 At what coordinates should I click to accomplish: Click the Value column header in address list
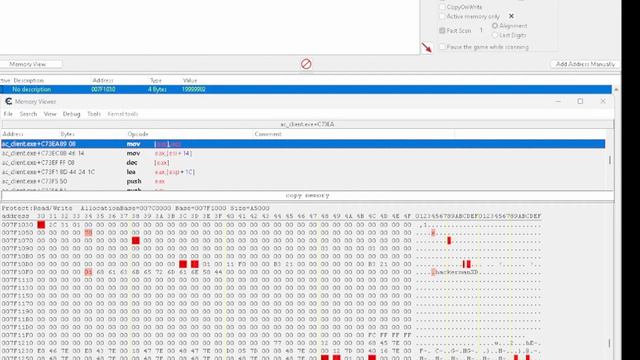pyautogui.click(x=190, y=80)
